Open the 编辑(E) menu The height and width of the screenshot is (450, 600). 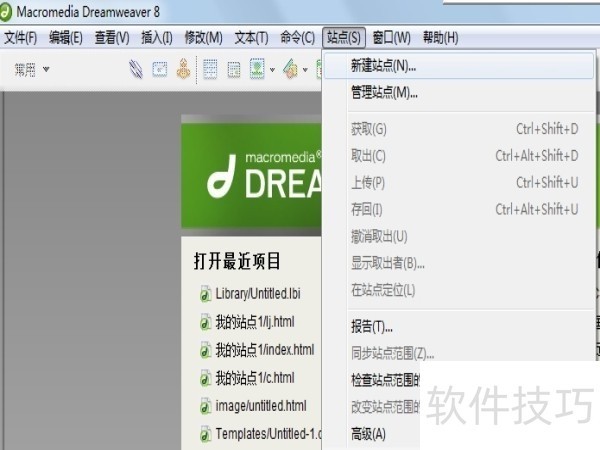point(66,38)
